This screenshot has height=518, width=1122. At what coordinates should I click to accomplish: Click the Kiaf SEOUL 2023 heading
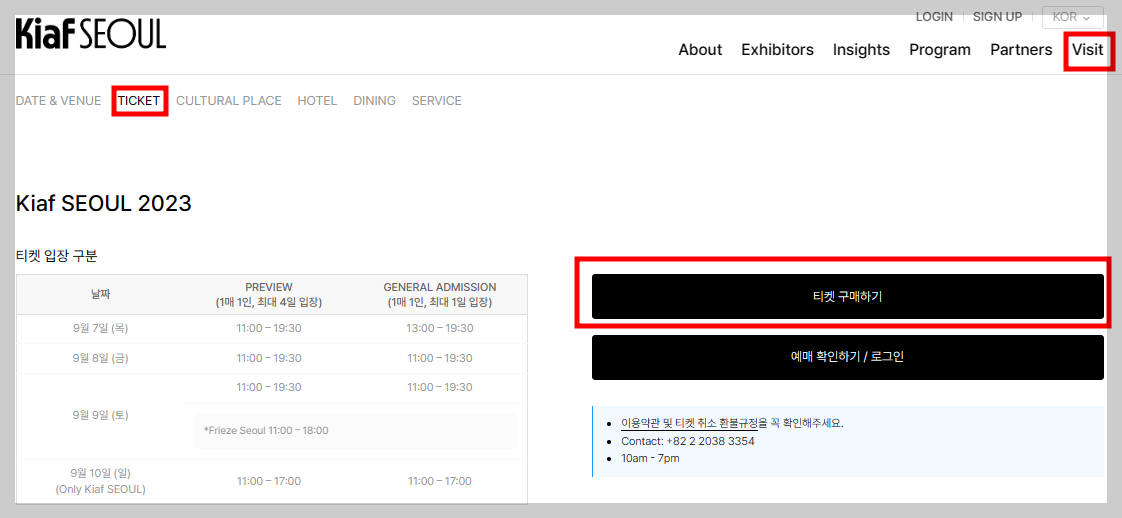[x=104, y=204]
